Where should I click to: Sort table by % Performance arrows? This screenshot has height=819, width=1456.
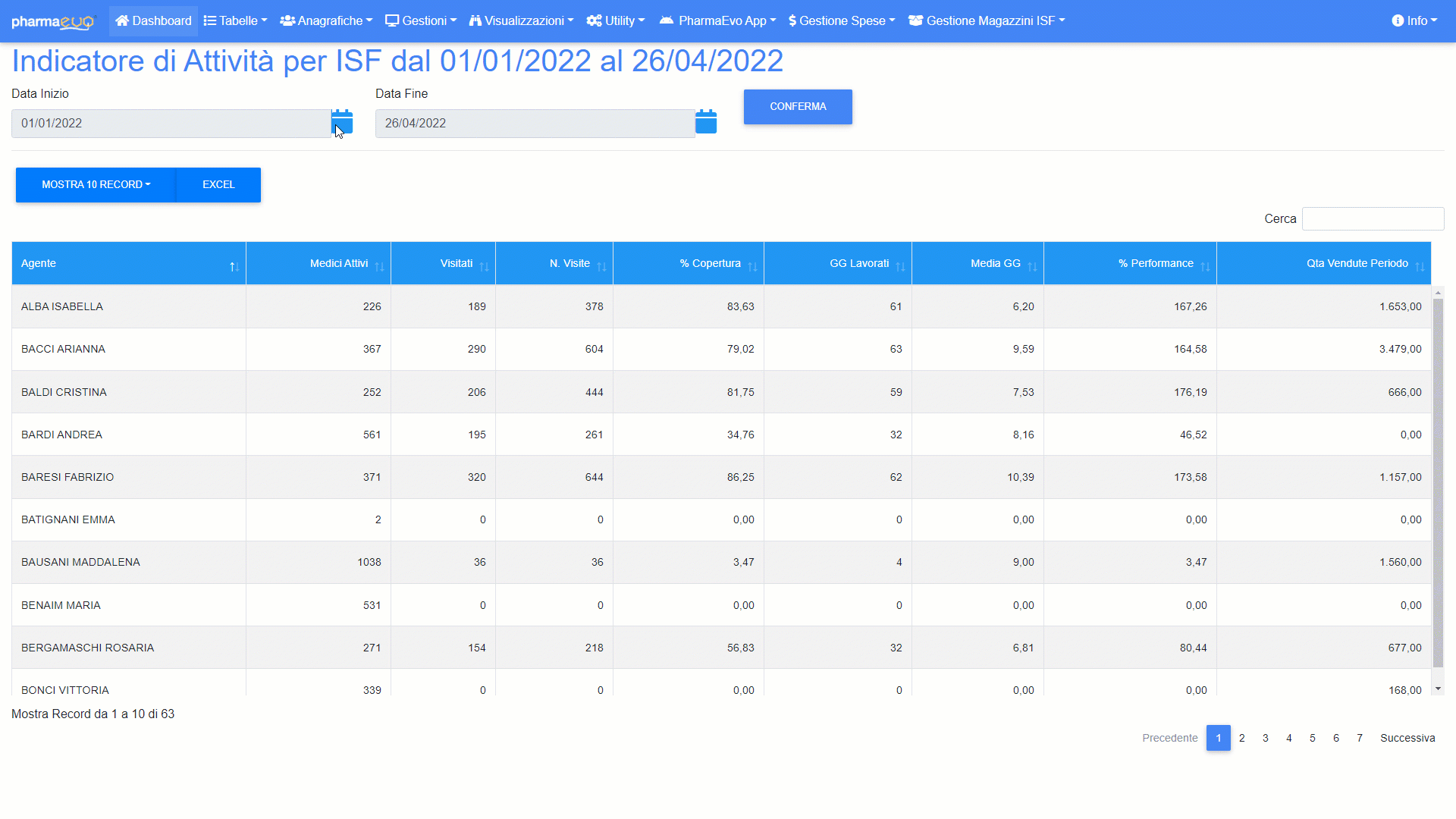[1205, 266]
